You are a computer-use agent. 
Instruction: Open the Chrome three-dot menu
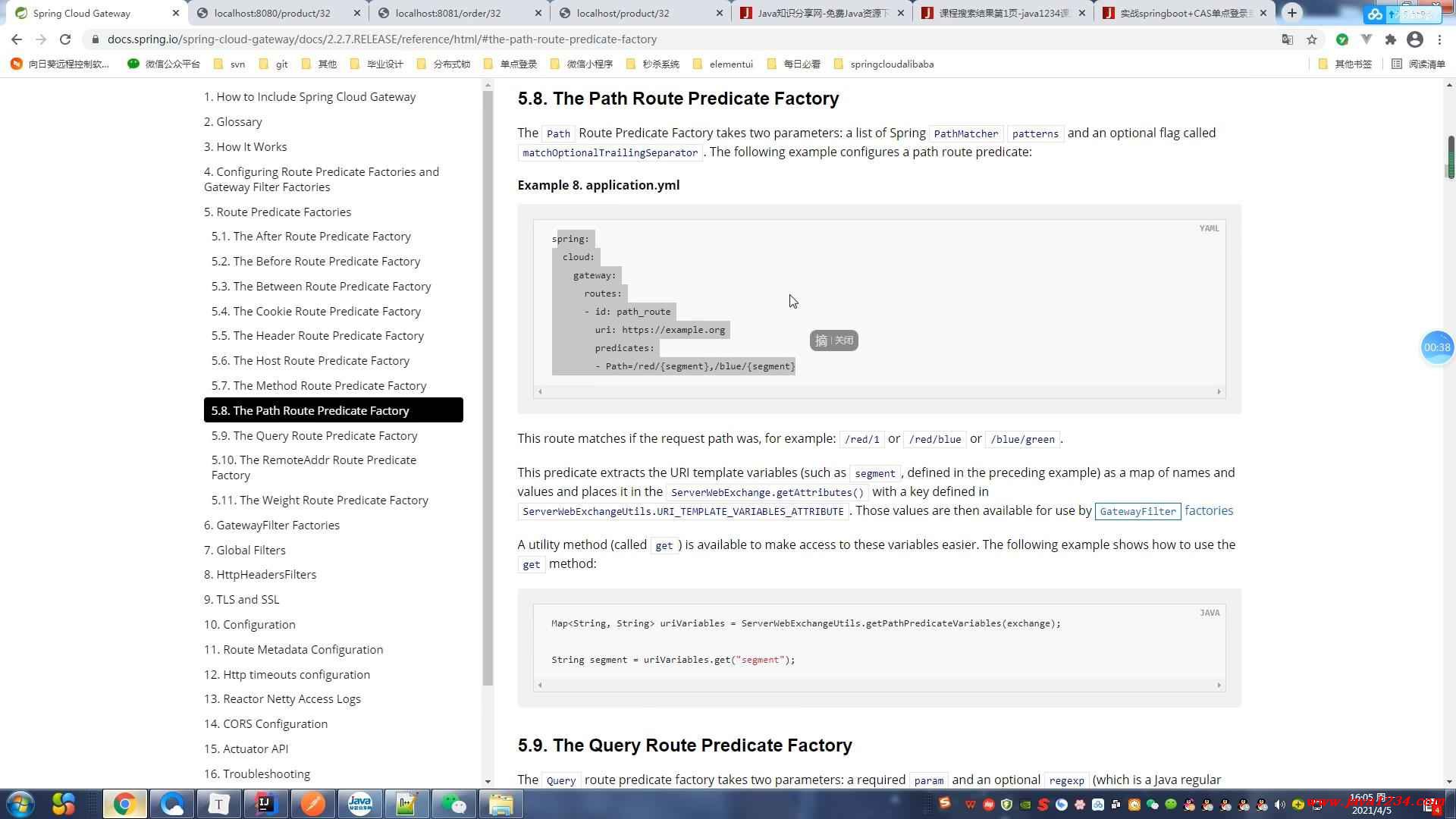tap(1439, 39)
